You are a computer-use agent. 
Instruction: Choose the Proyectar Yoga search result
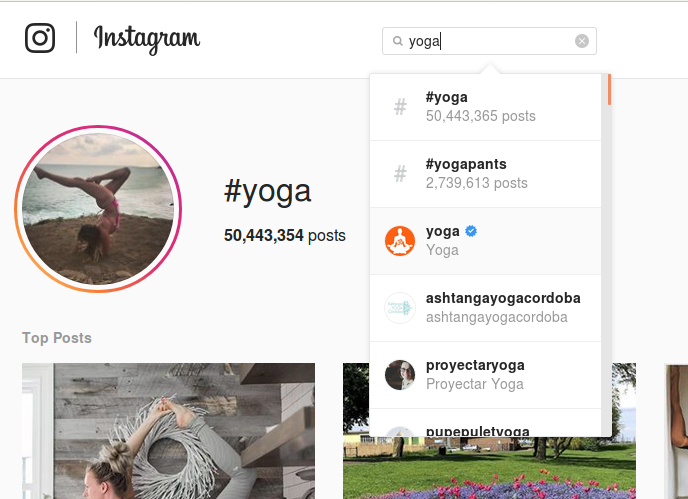[486, 375]
